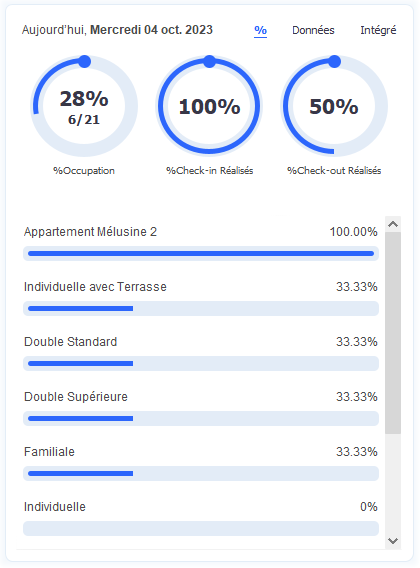Click the scroll down arrow in the list

(x=393, y=541)
